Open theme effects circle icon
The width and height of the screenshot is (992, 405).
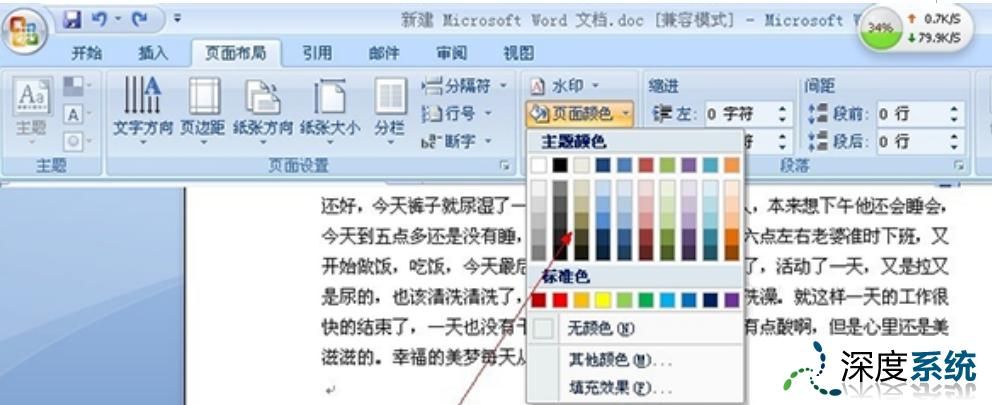pos(76,141)
